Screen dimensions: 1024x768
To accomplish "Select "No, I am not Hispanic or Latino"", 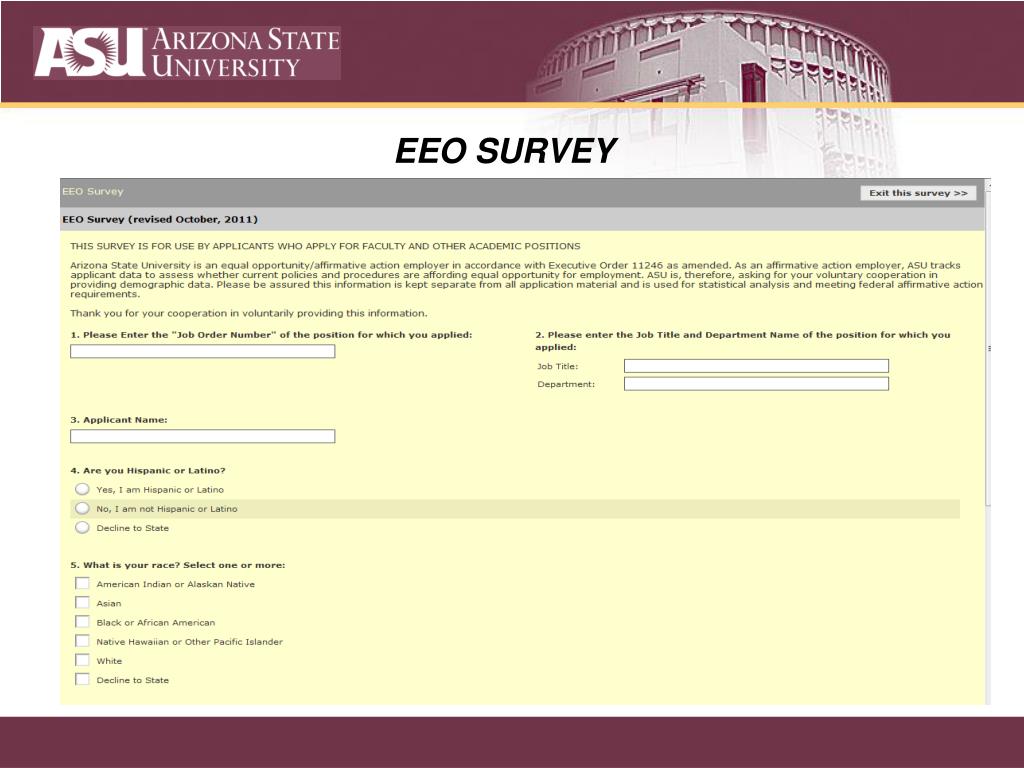I will (83, 508).
